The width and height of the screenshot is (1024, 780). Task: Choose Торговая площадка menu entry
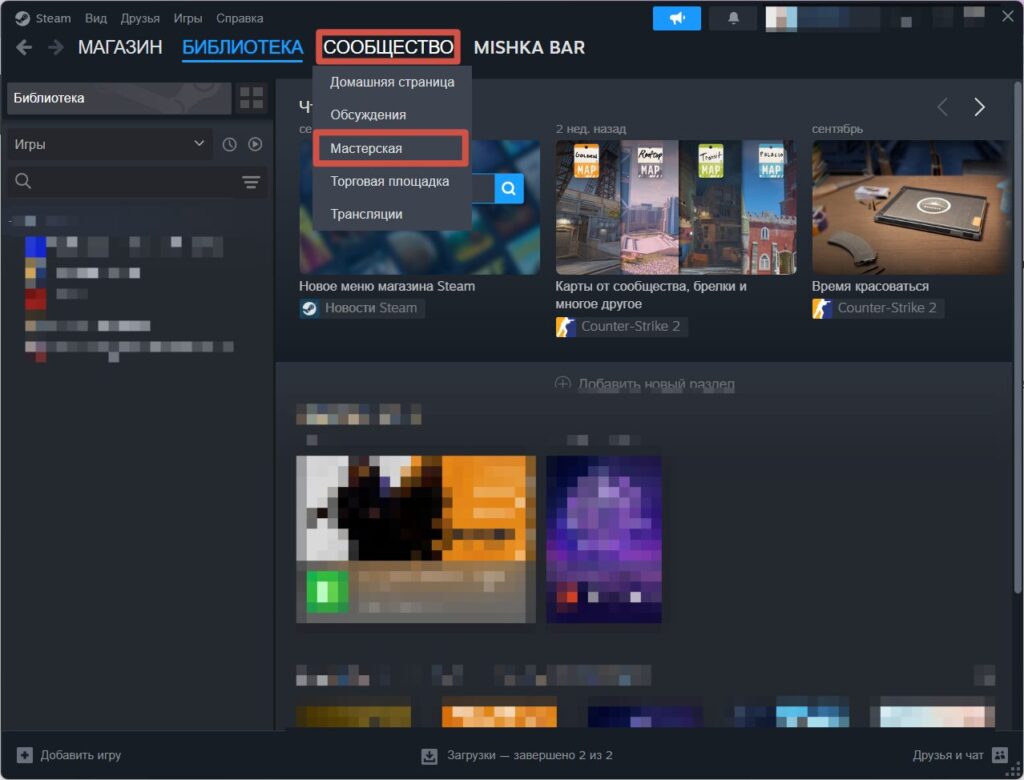[x=390, y=181]
